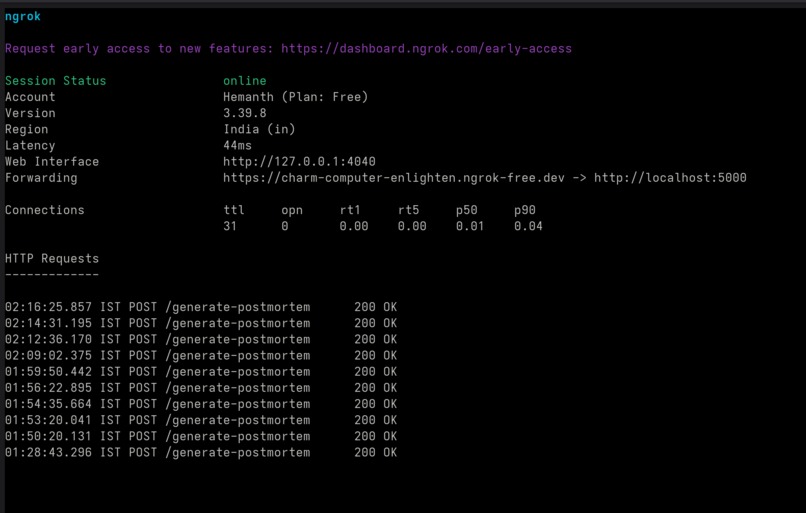Viewport: 806px width, 513px height.
Task: Select the Latency label
Action: [x=30, y=145]
